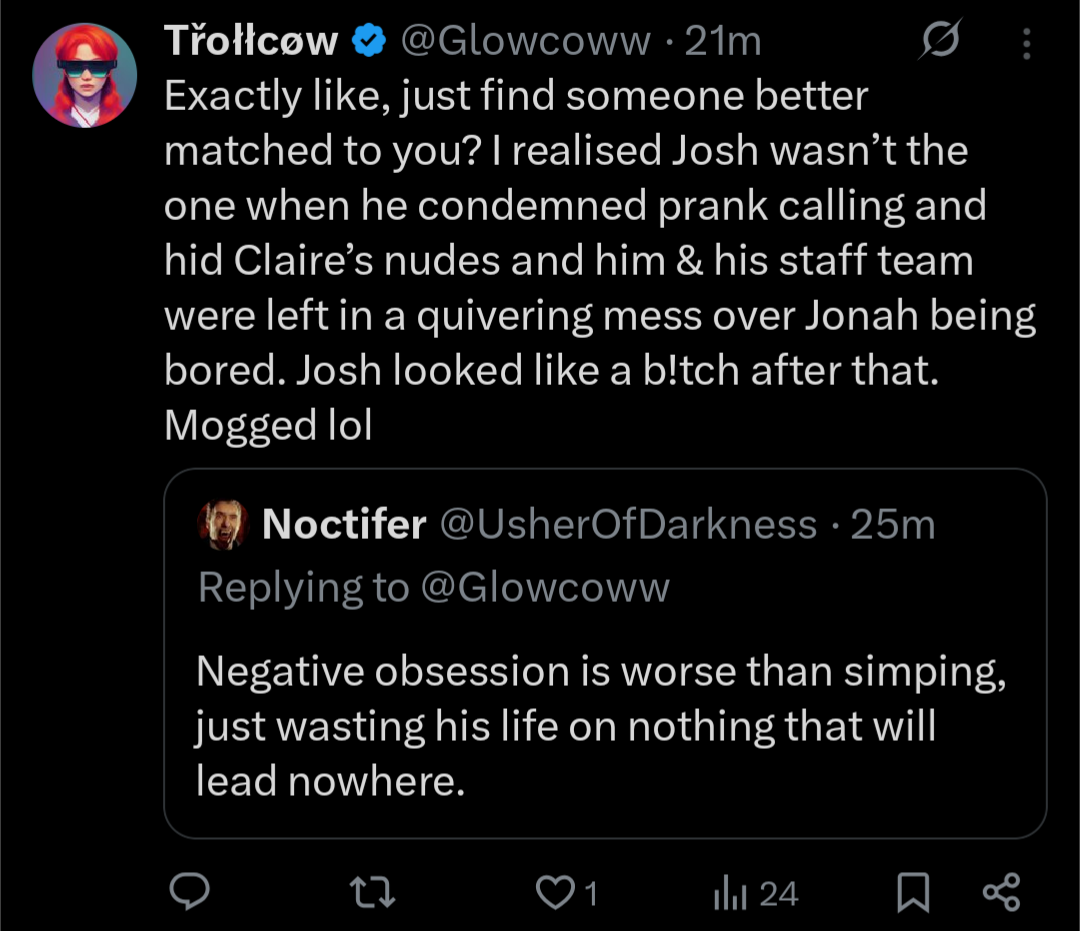Image resolution: width=1080 pixels, height=931 pixels.
Task: Repost this tweet using the retweet icon
Action: coord(378,892)
